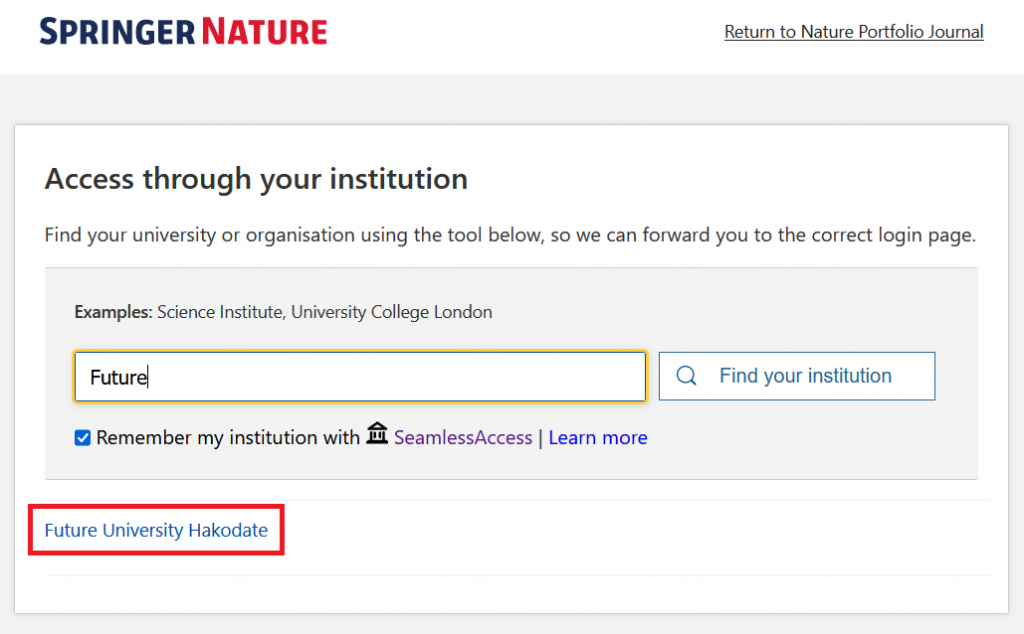The width and height of the screenshot is (1024, 634).
Task: Open the Learn more link
Action: (598, 437)
